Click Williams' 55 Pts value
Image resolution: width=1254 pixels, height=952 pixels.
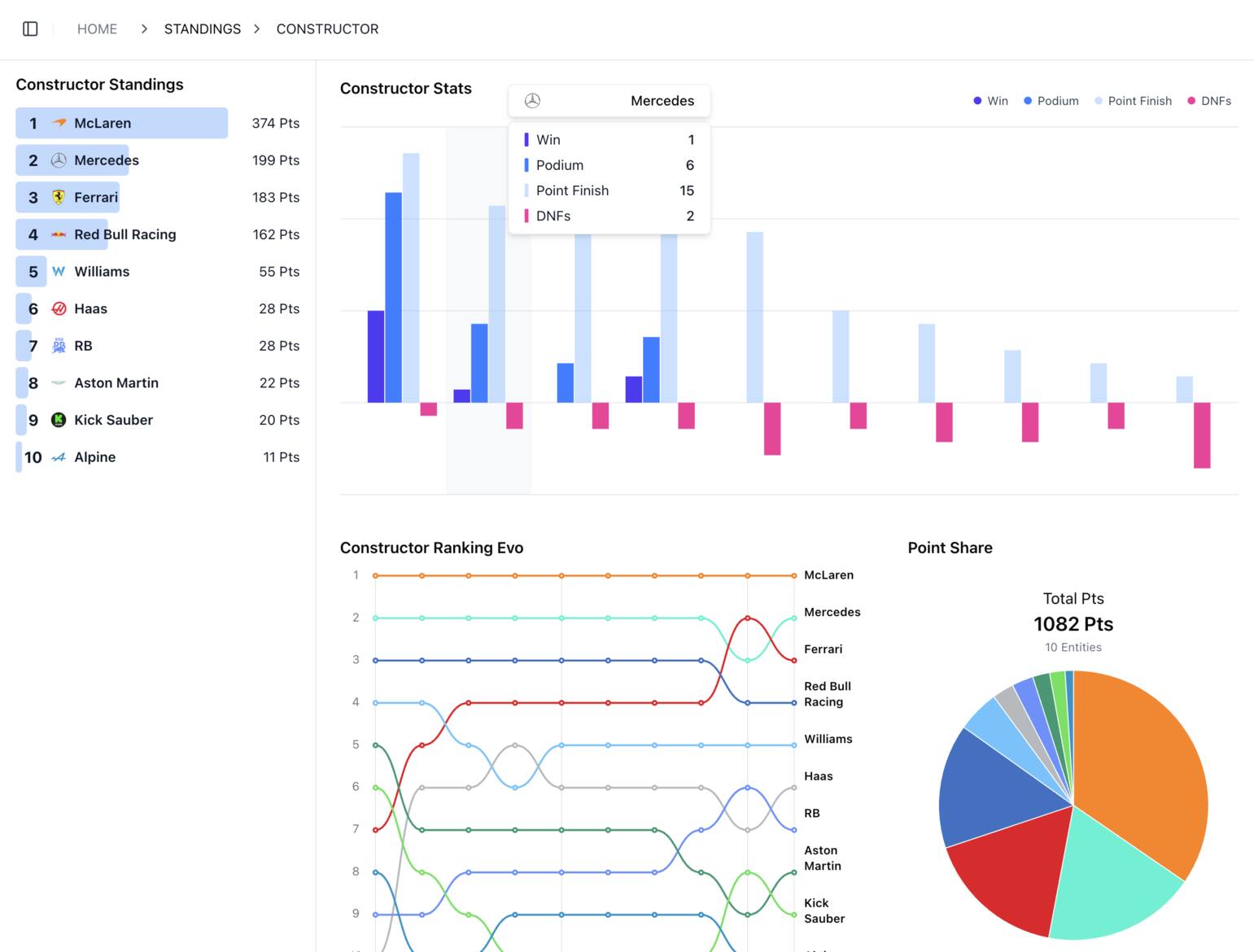tap(279, 272)
